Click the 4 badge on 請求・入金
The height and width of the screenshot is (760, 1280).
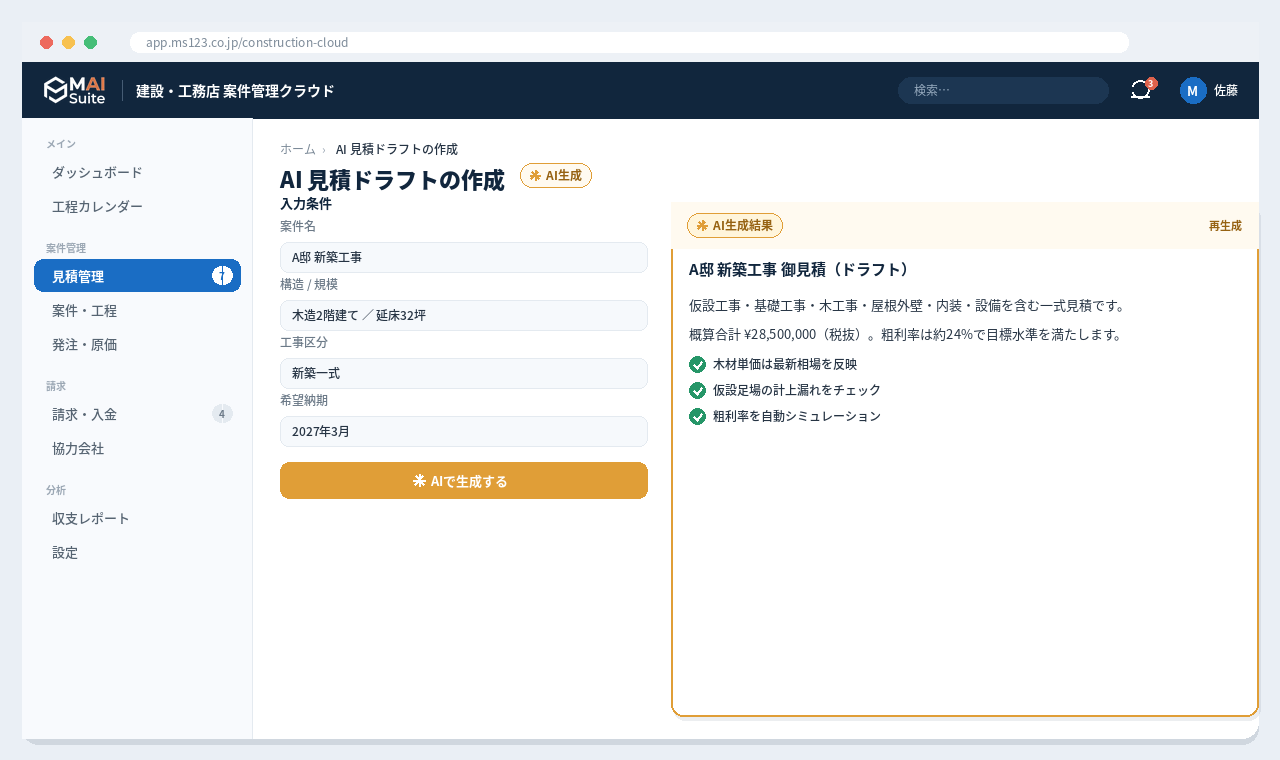coord(222,414)
